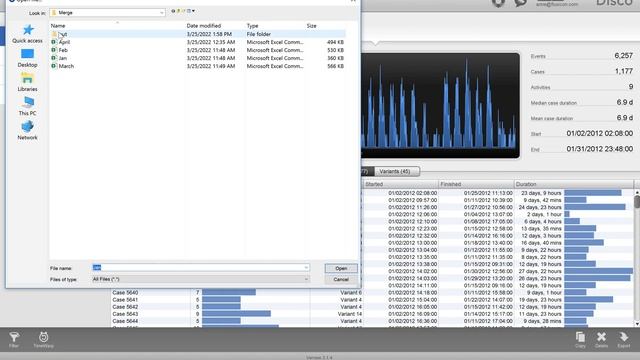Click the go-back icon next to Look in
This screenshot has height=360, width=640.
(173, 11)
